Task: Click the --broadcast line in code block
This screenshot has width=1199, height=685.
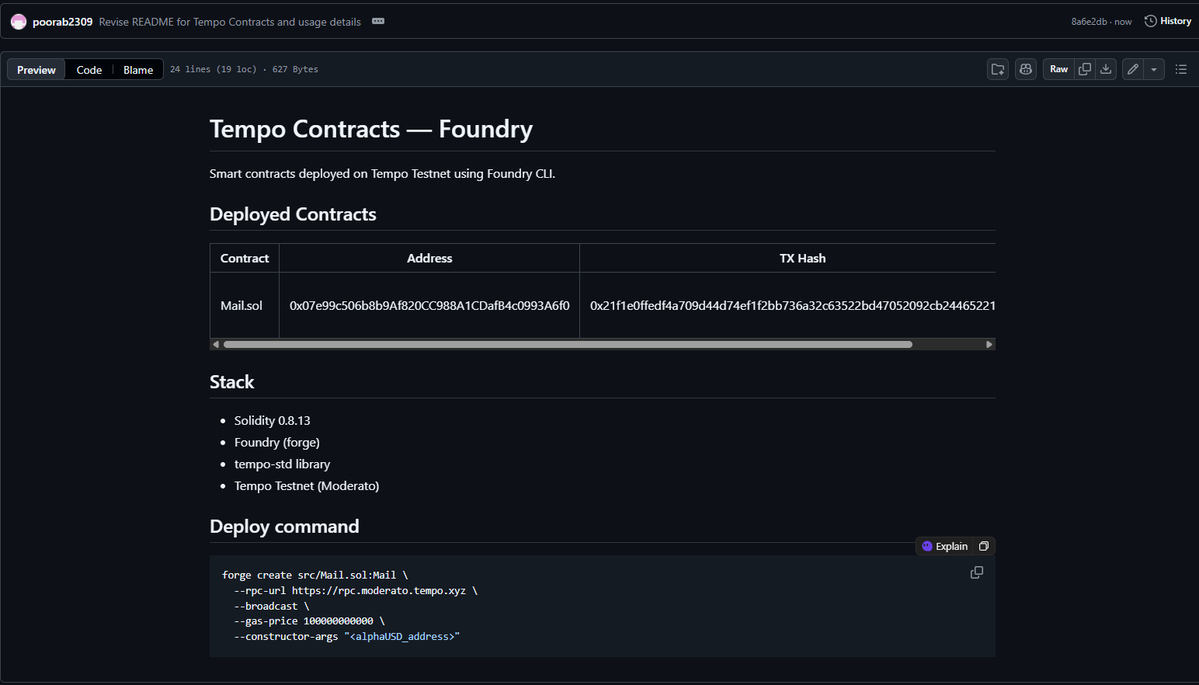Action: 271,605
